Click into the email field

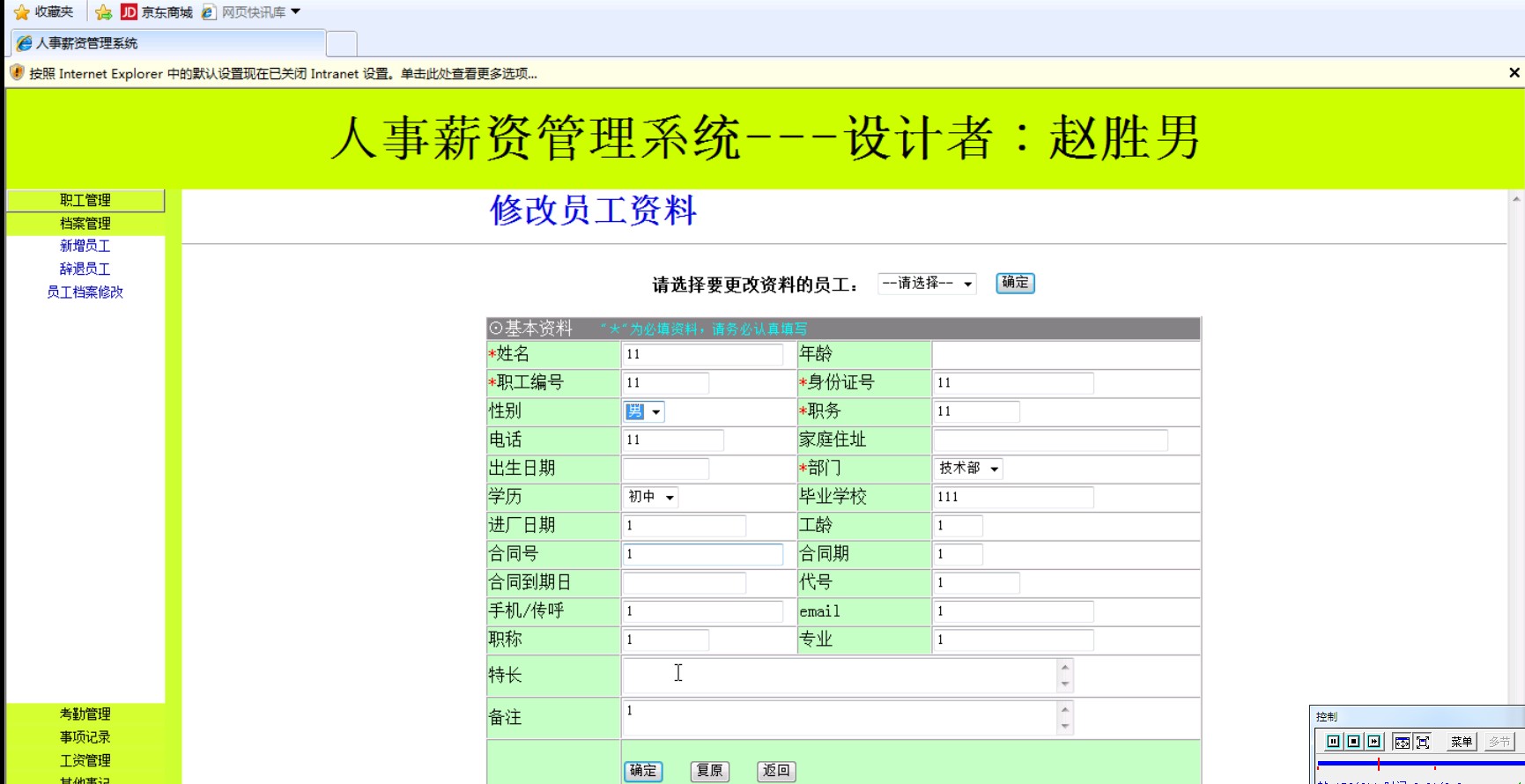tap(1013, 610)
